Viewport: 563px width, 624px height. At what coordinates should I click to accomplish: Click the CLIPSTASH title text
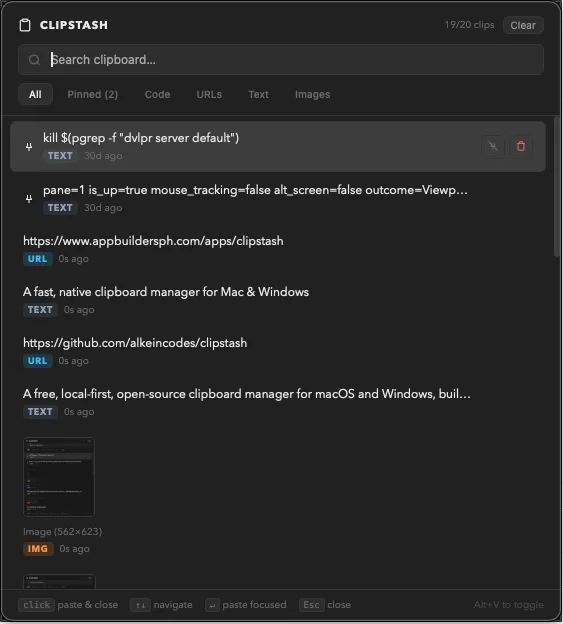pos(74,25)
